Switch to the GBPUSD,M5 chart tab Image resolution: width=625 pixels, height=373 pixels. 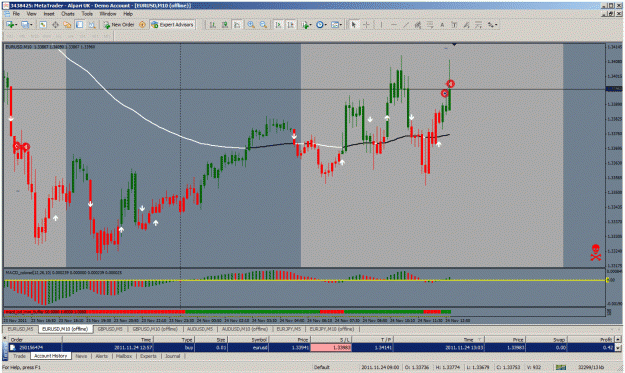click(110, 329)
